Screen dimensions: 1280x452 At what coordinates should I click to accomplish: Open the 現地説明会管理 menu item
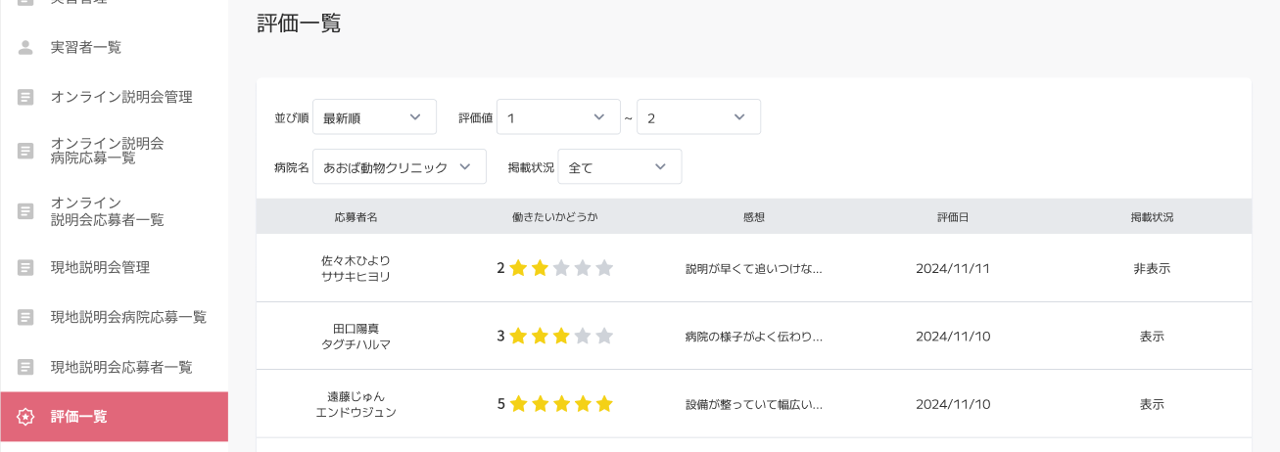click(100, 267)
